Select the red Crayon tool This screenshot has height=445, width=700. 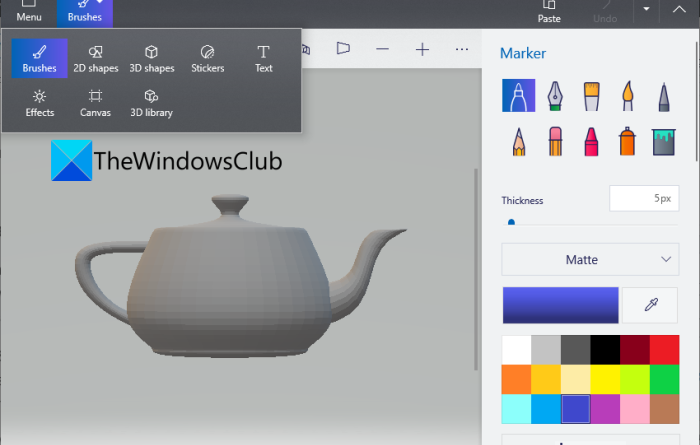click(x=591, y=141)
